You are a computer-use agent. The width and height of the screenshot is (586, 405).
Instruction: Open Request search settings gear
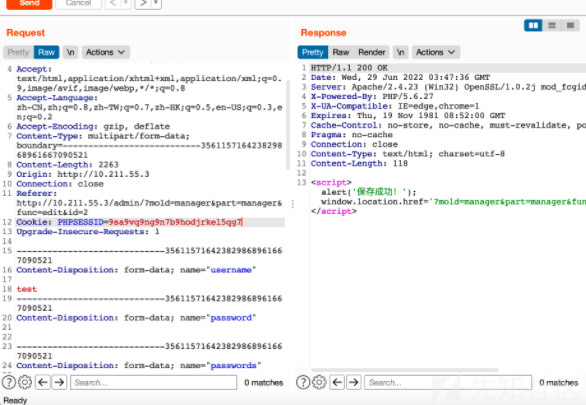pos(25,382)
